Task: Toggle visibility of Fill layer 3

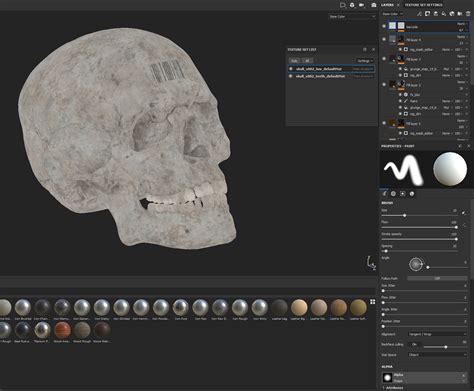Action: point(384,59)
